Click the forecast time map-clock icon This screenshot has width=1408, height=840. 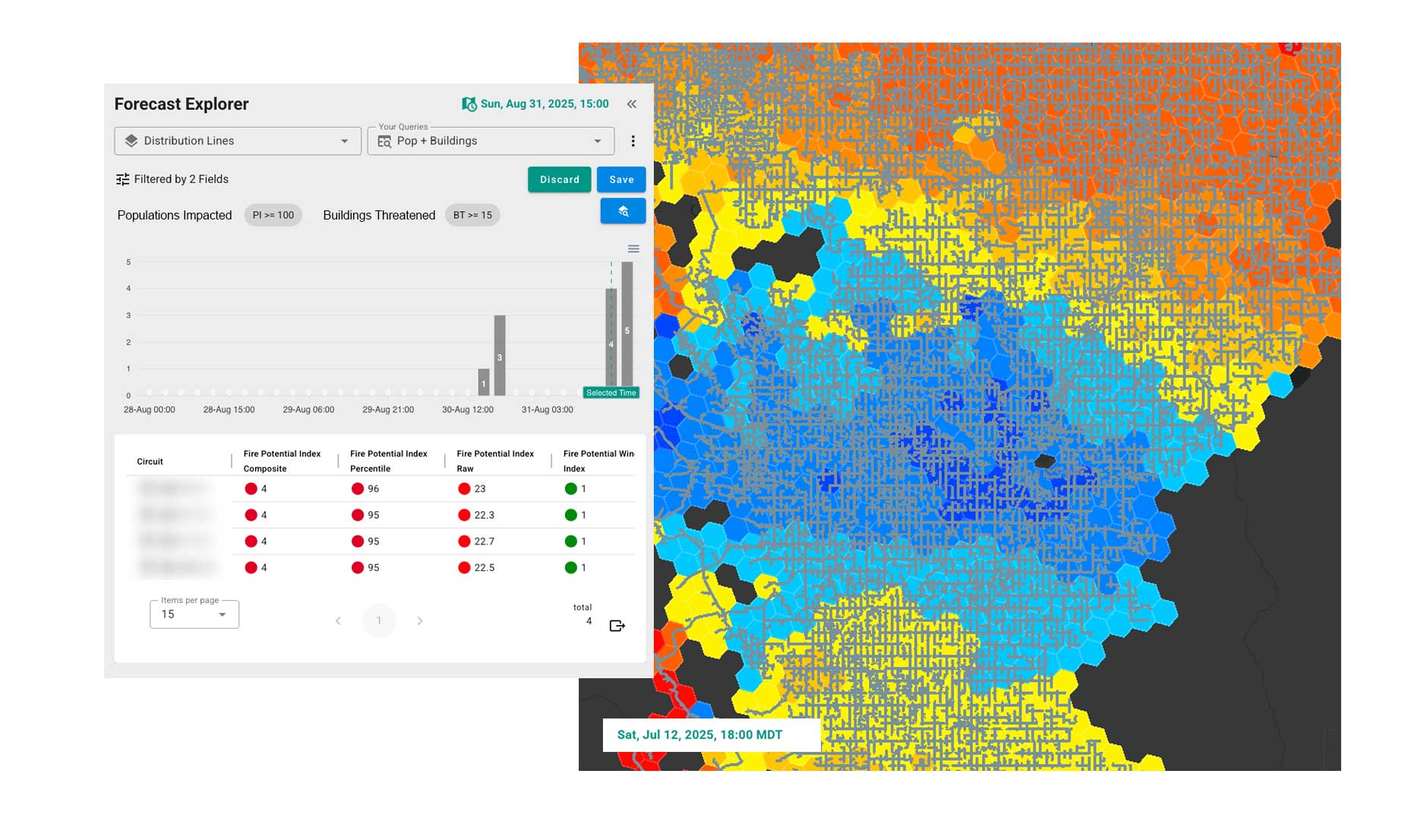(469, 104)
